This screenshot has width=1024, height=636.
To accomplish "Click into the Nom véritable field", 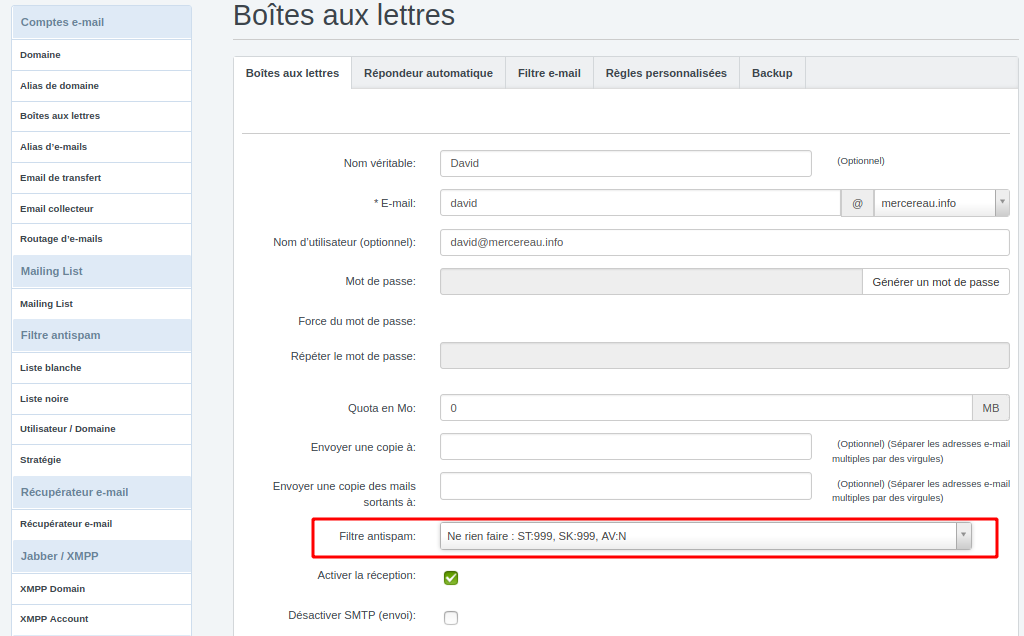I will tap(625, 163).
